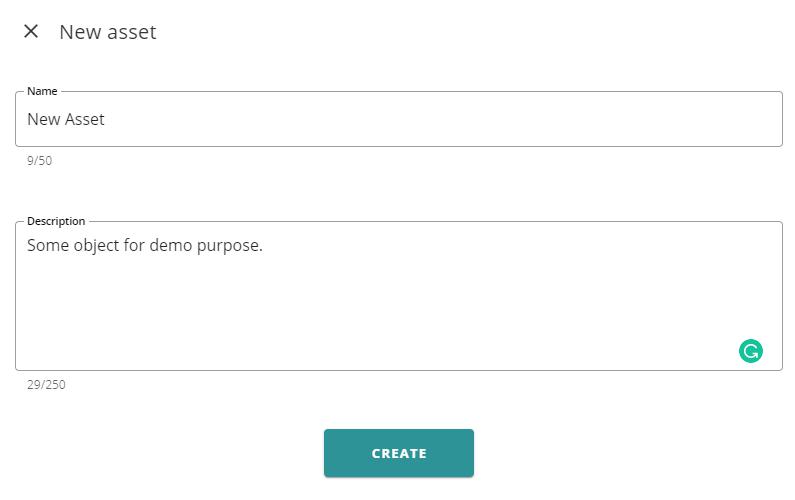795x500 pixels.
Task: Focus the Description text area
Action: click(399, 296)
